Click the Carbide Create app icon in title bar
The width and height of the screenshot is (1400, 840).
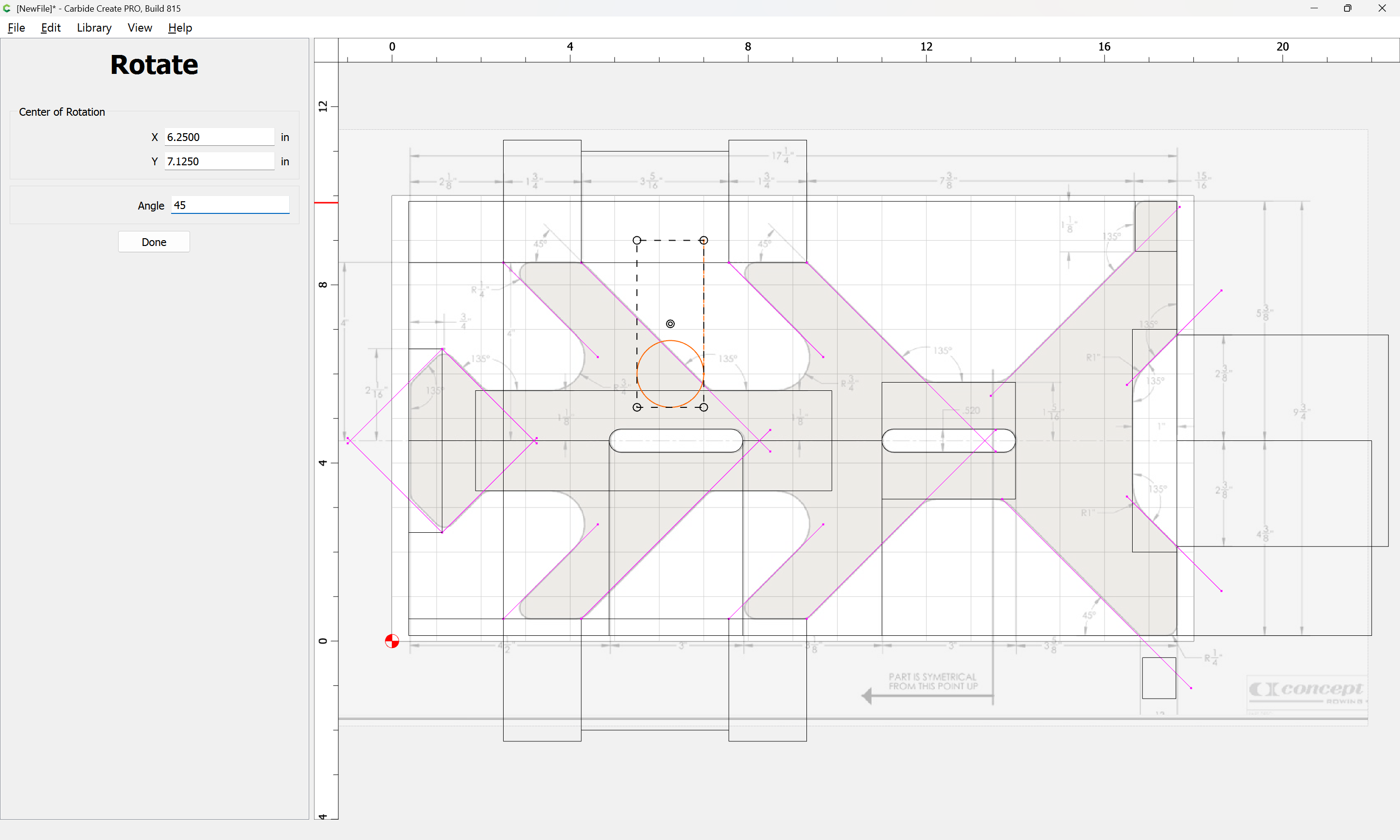pyautogui.click(x=7, y=8)
